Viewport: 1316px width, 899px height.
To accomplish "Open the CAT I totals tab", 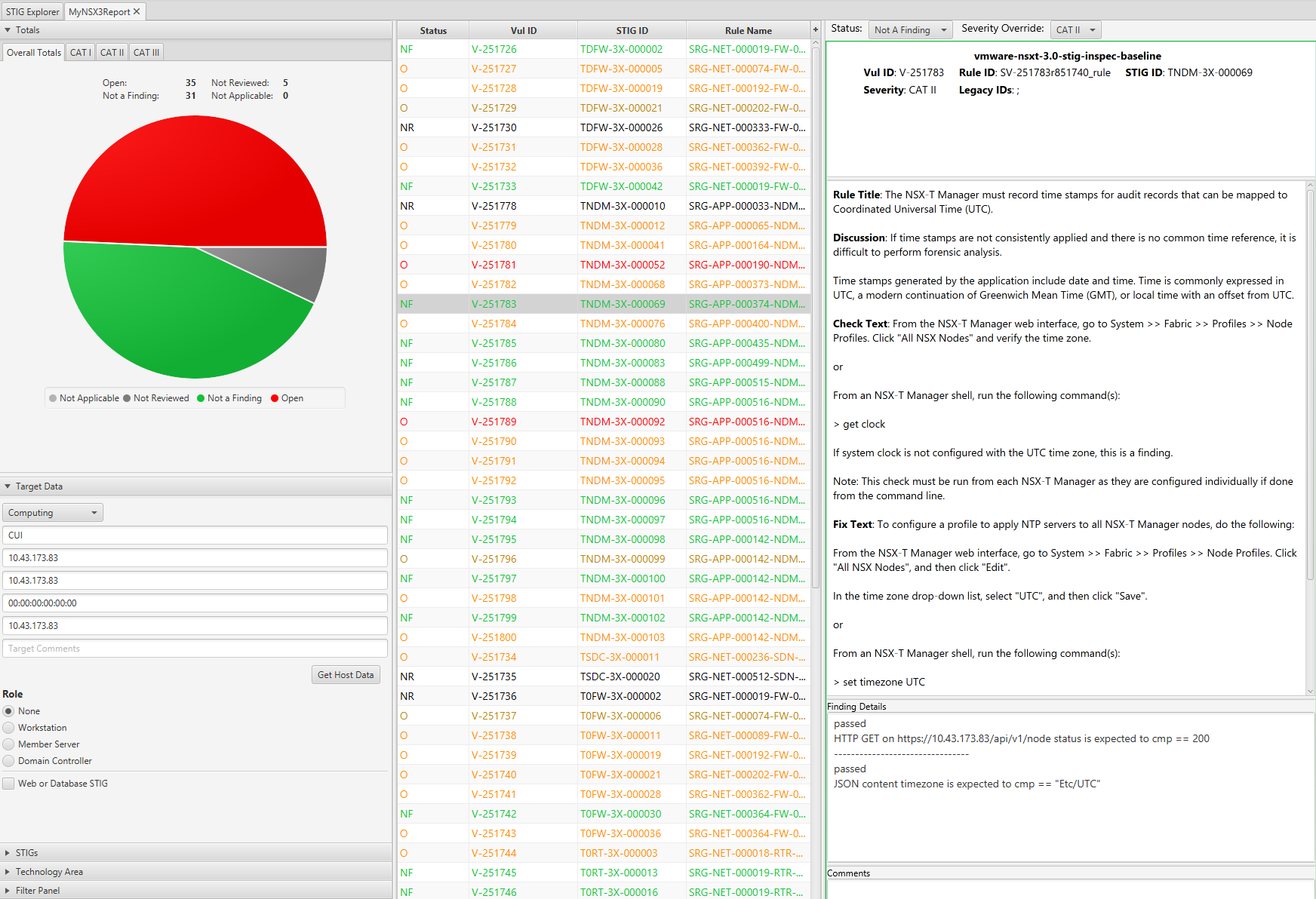I will tap(81, 52).
